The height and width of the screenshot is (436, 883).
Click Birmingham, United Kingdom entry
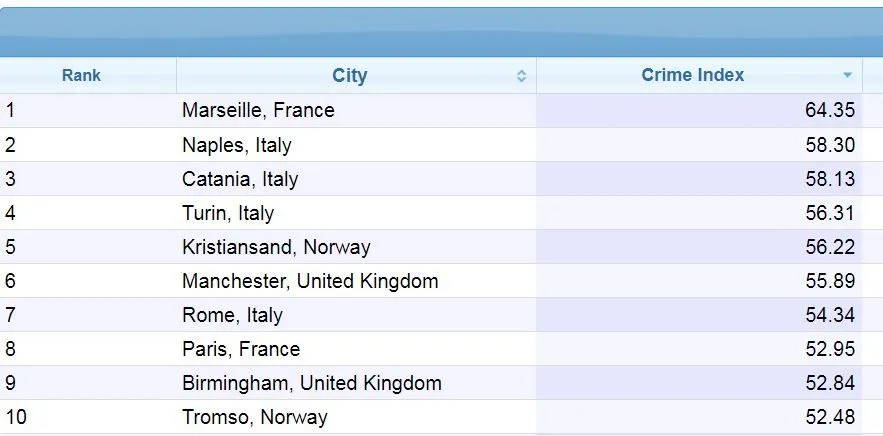(x=311, y=383)
